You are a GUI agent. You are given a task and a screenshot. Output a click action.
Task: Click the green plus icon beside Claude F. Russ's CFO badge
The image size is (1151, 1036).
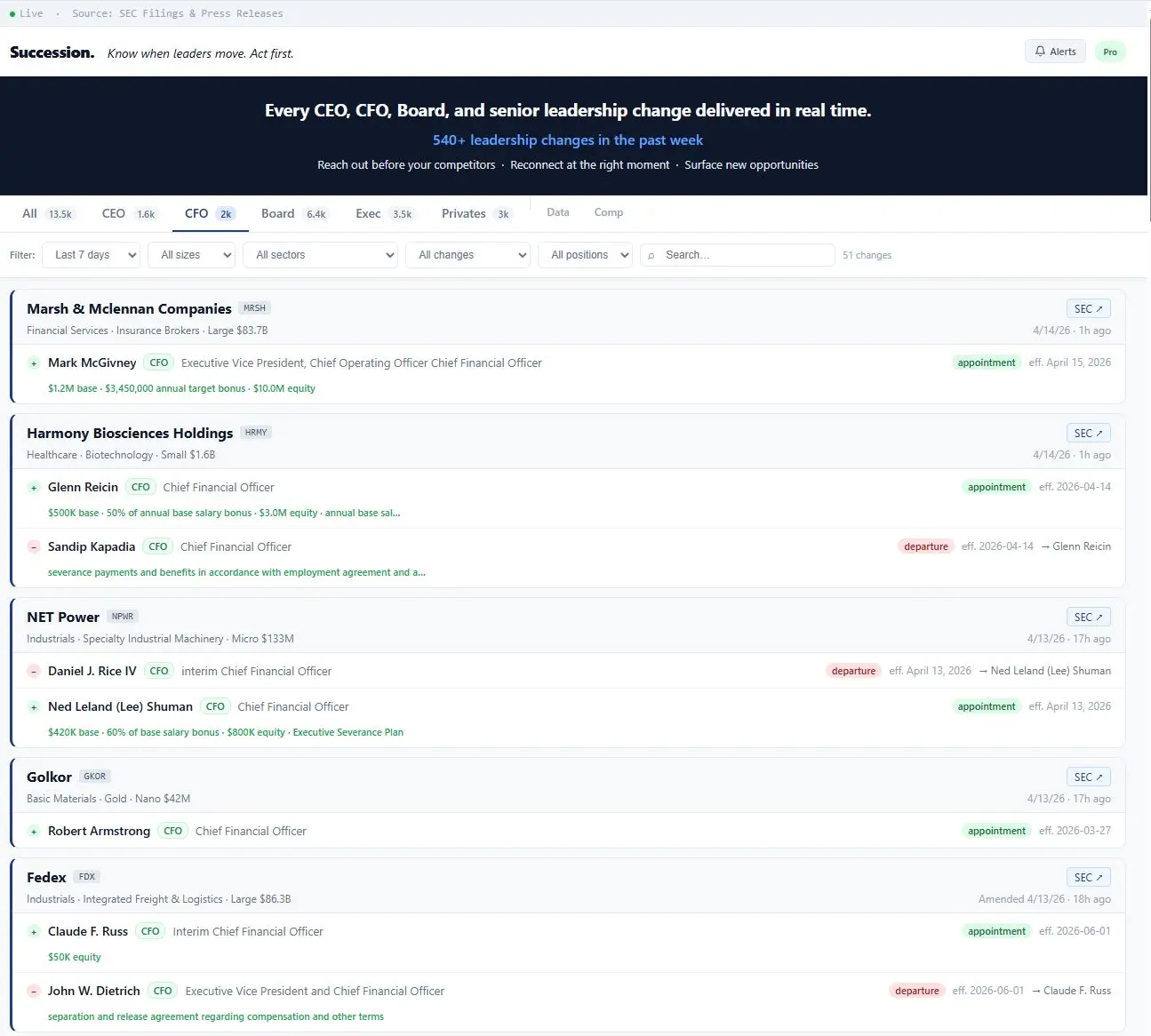point(34,932)
